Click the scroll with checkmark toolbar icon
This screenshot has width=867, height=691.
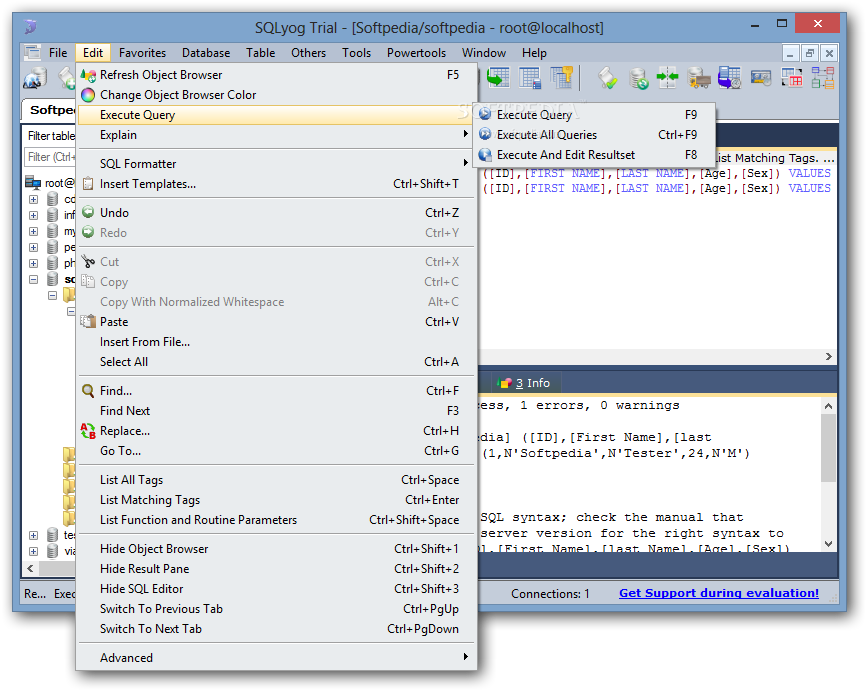tap(608, 77)
